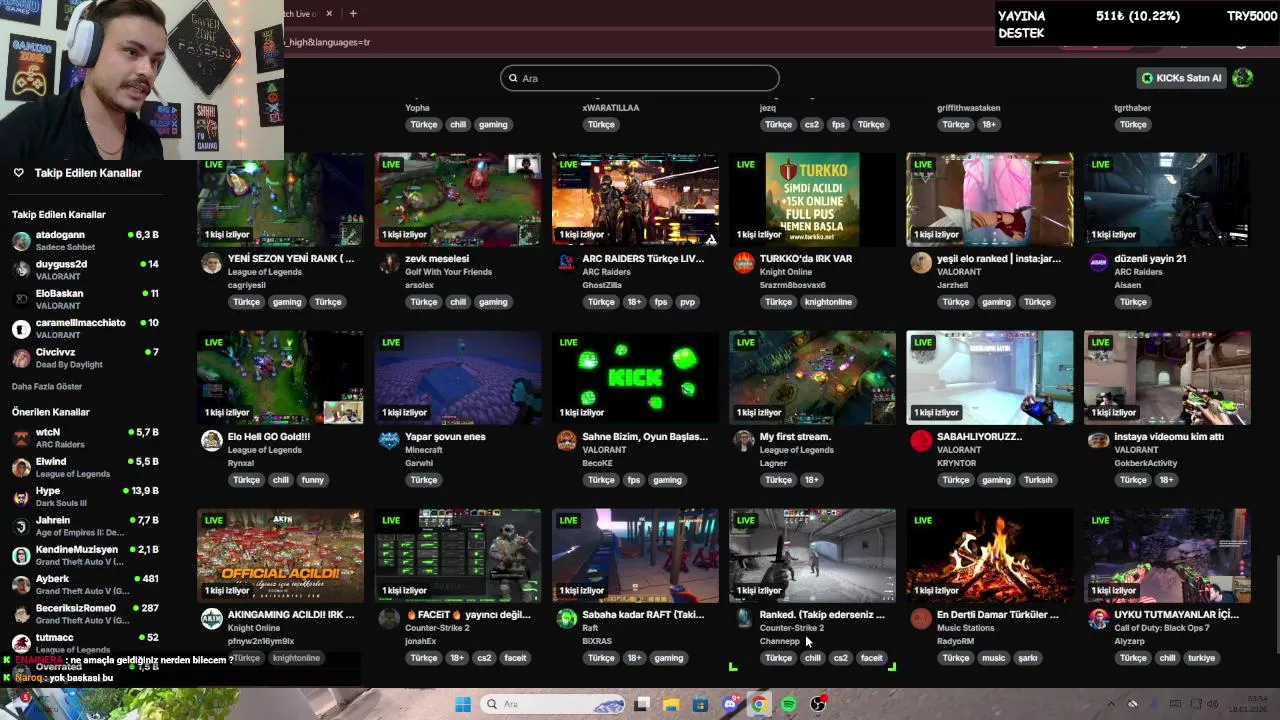This screenshot has width=1280, height=720.
Task: Click knightonline tag under TURKKO'da IRK VAR
Action: tap(828, 302)
